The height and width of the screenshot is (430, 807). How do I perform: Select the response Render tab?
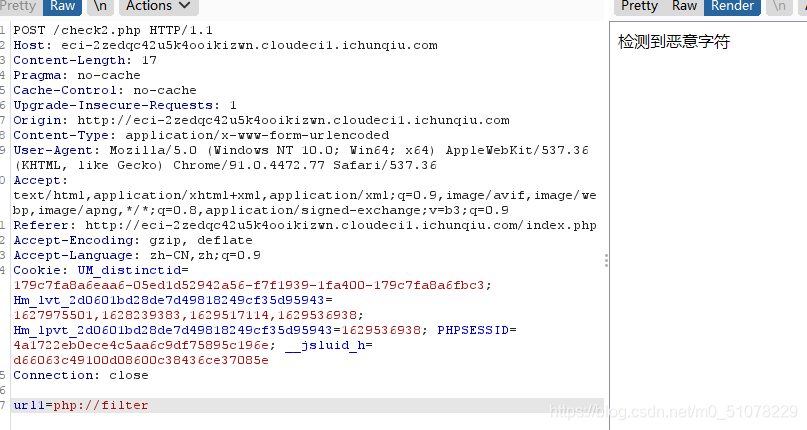point(732,6)
